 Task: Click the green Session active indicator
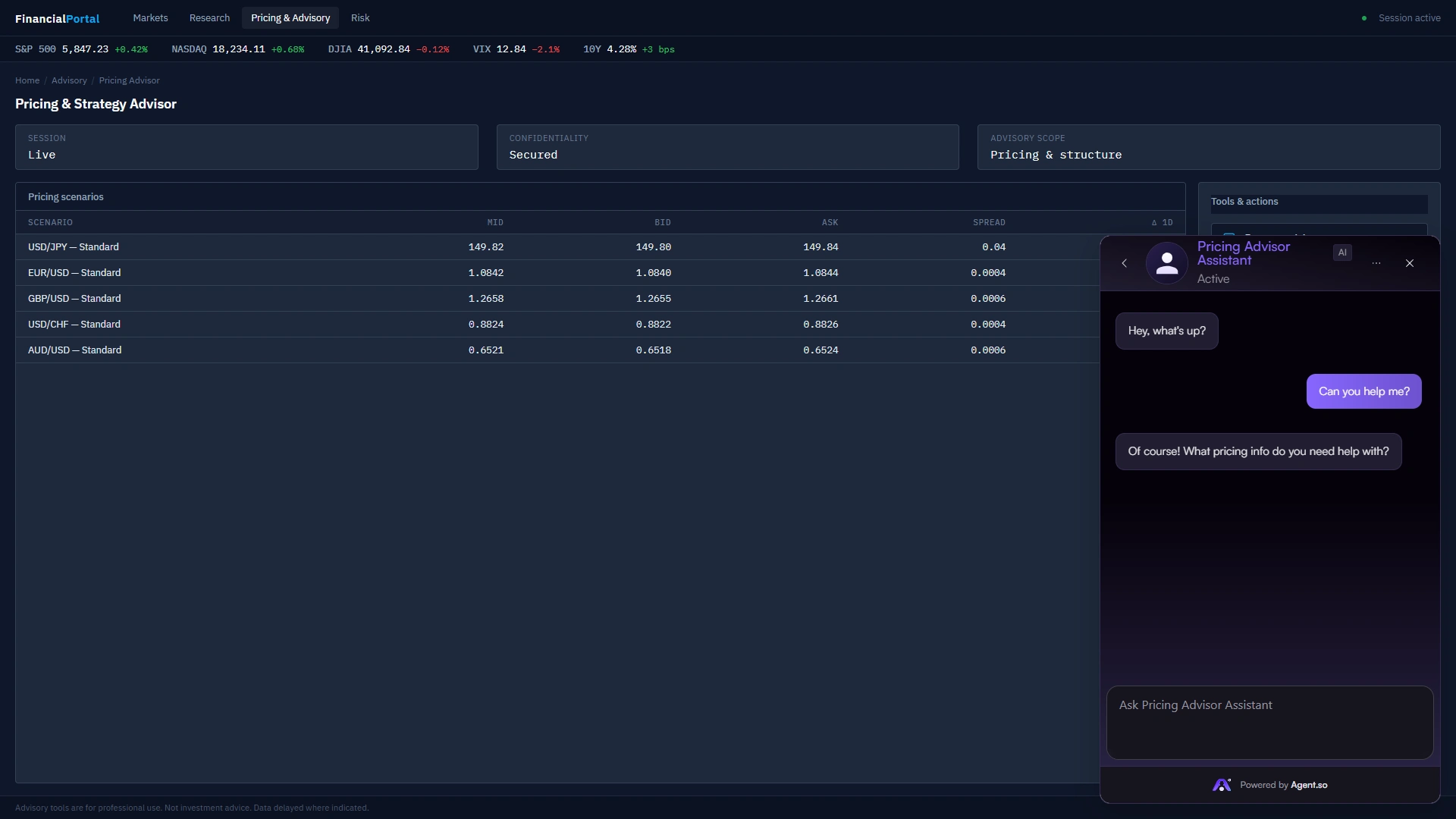coord(1364,18)
